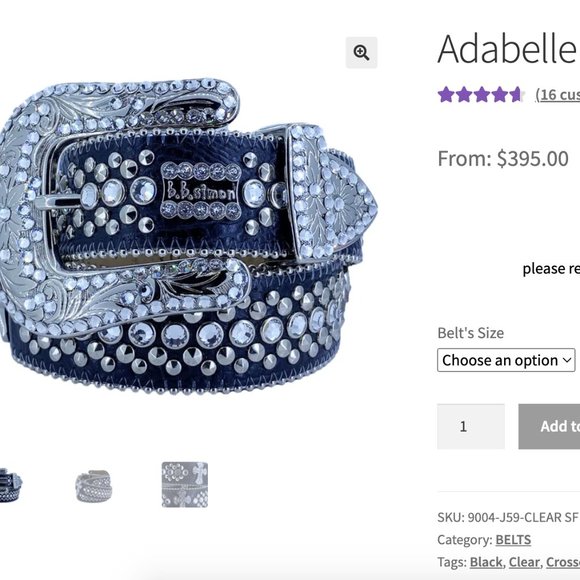Viewport: 580px width, 580px height.
Task: Click the chevron in Choose an option
Action: [x=567, y=360]
